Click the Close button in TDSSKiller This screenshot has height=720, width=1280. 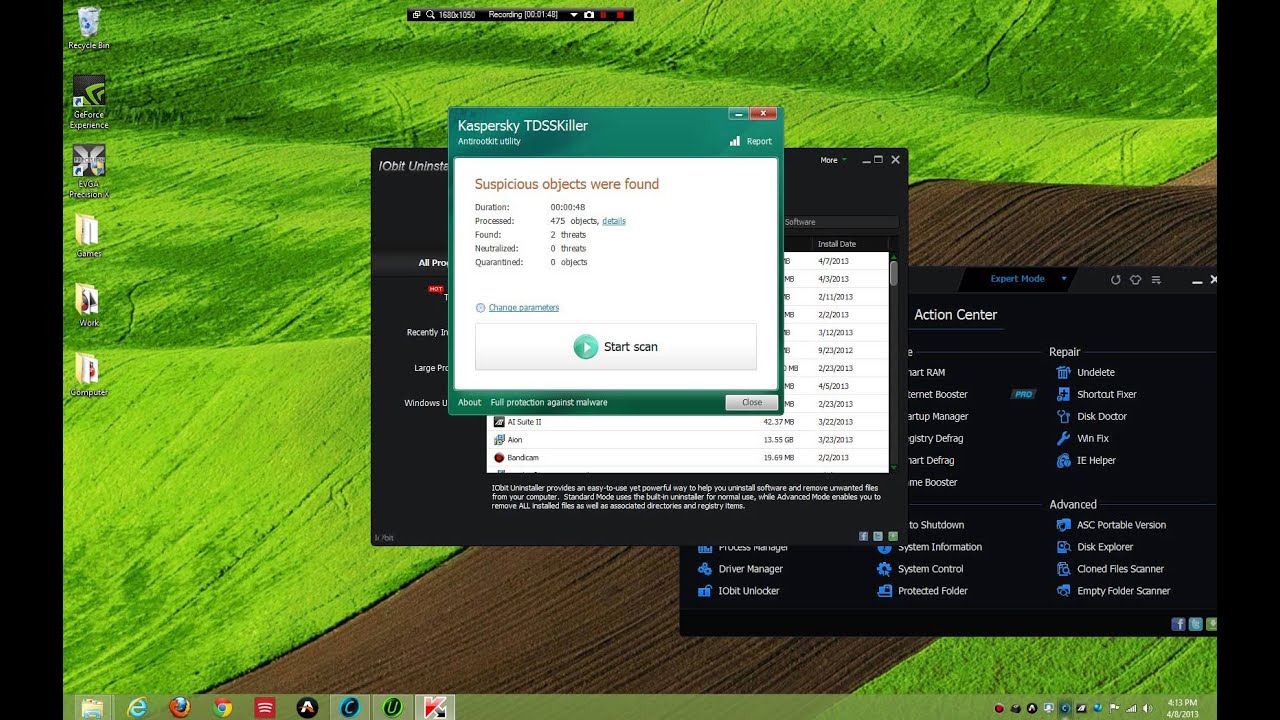pos(752,402)
